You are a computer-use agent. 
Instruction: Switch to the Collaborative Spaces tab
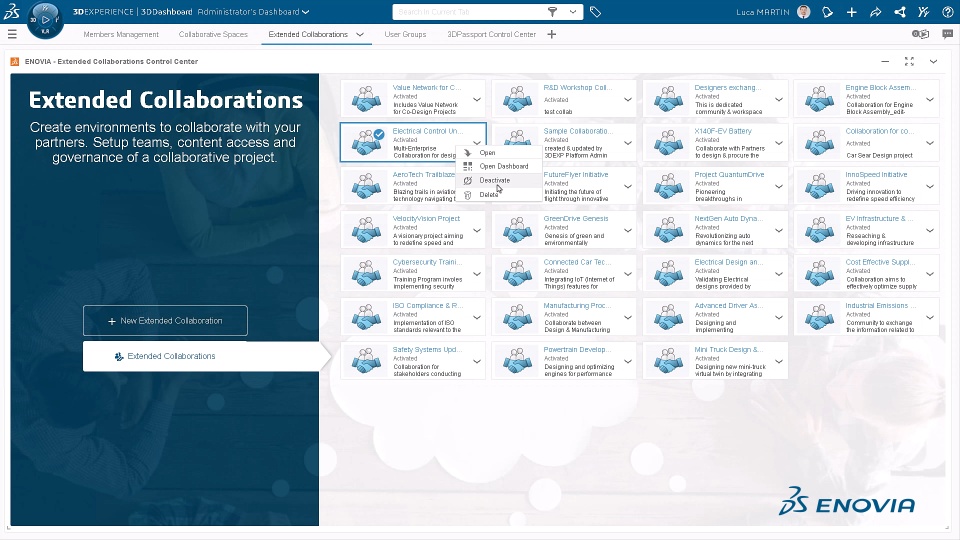coord(213,34)
